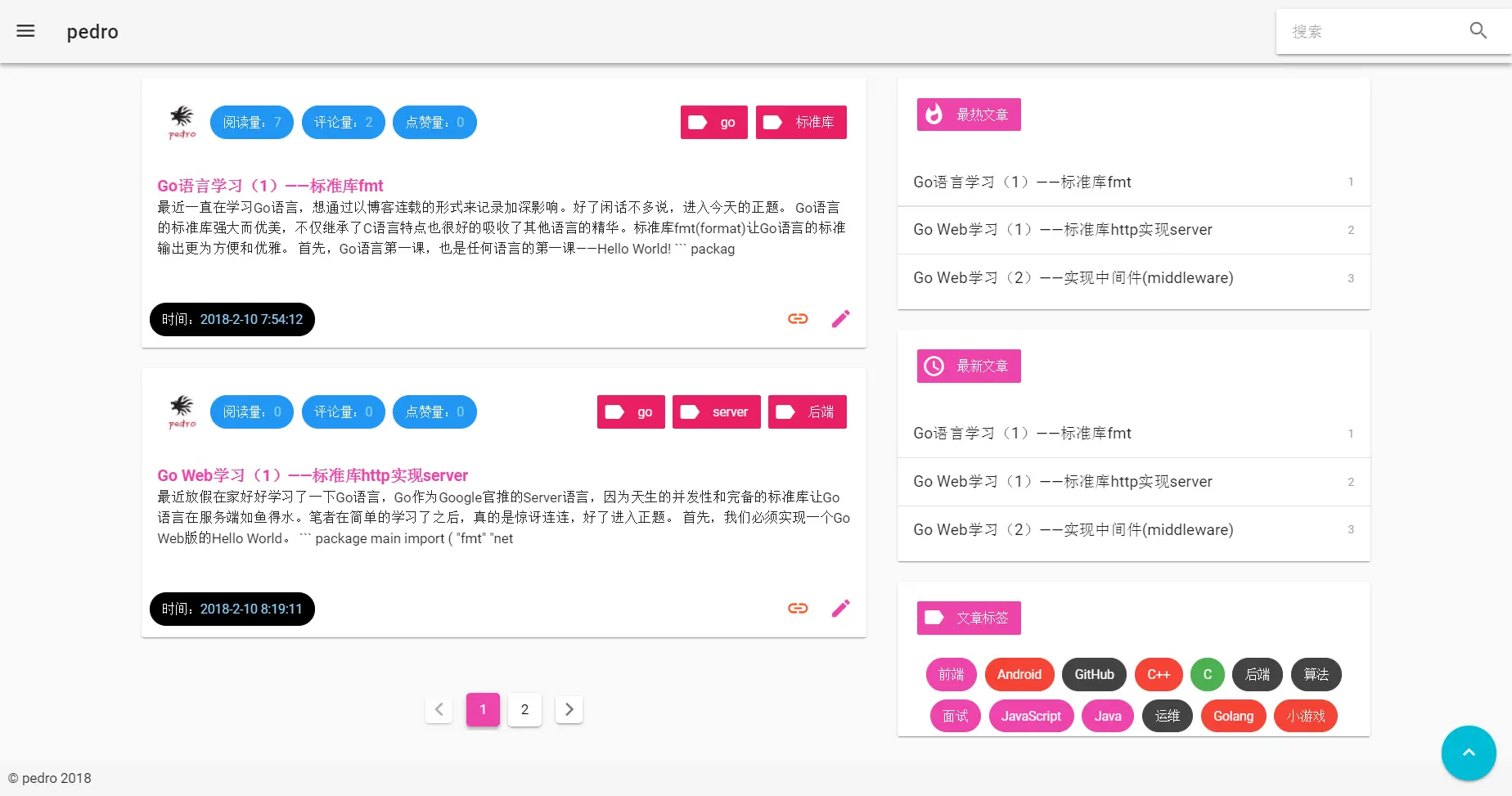The height and width of the screenshot is (796, 1512).
Task: Open article title Go Web学习（1）——标准库http实现server
Action: [313, 475]
